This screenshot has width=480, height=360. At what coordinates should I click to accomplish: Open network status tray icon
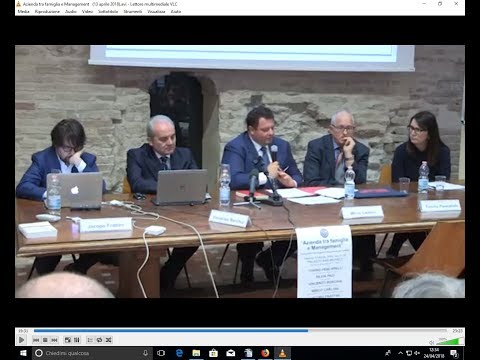tap(409, 353)
